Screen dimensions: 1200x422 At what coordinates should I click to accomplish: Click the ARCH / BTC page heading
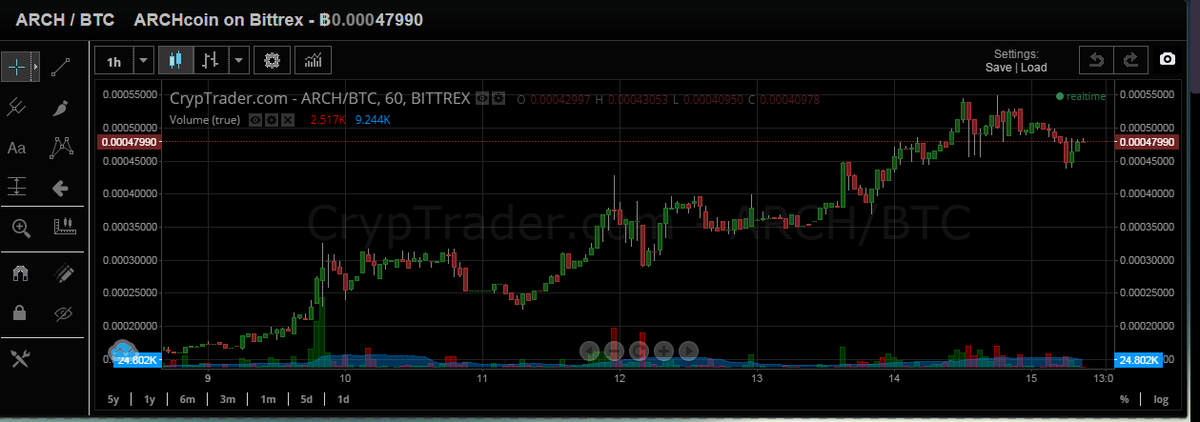65,19
